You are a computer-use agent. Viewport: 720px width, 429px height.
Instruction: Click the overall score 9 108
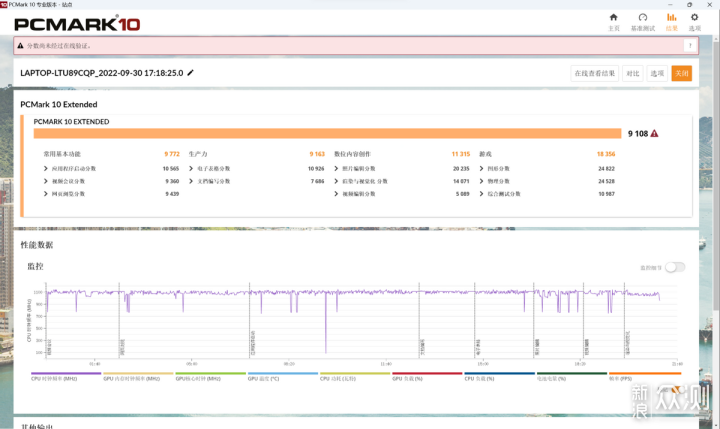638,133
